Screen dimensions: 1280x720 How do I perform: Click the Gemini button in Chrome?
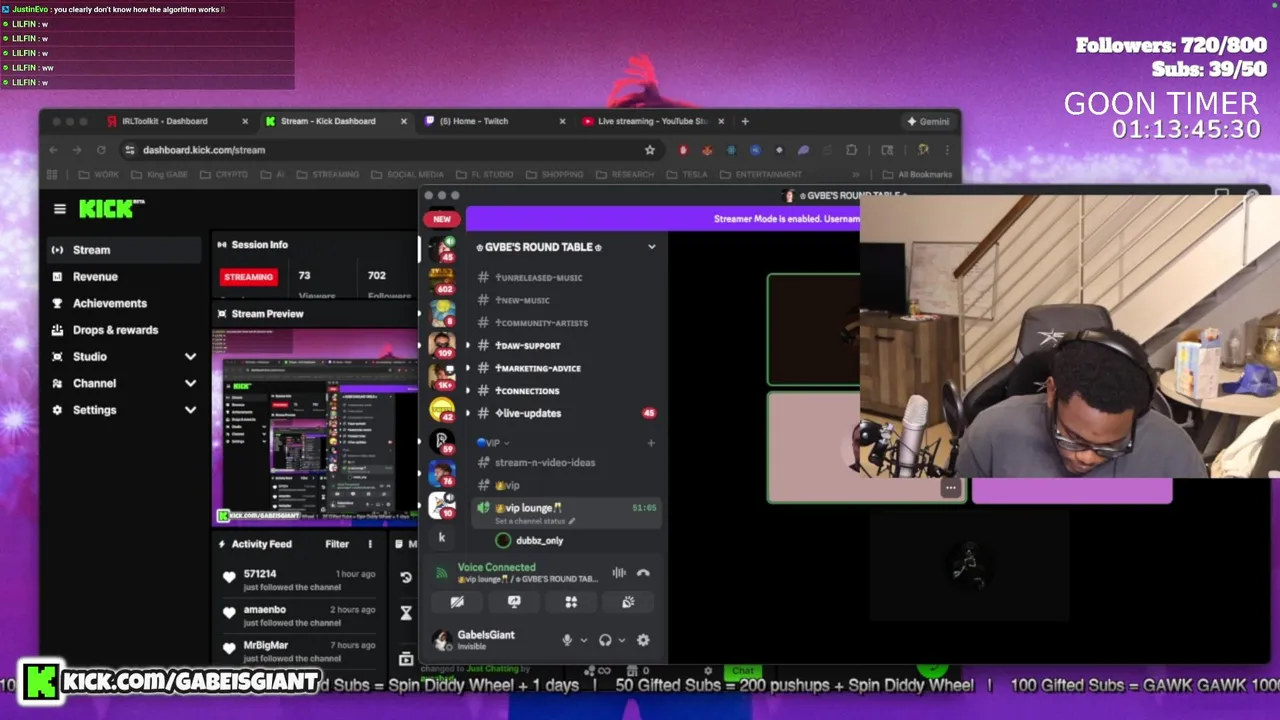[x=928, y=121]
